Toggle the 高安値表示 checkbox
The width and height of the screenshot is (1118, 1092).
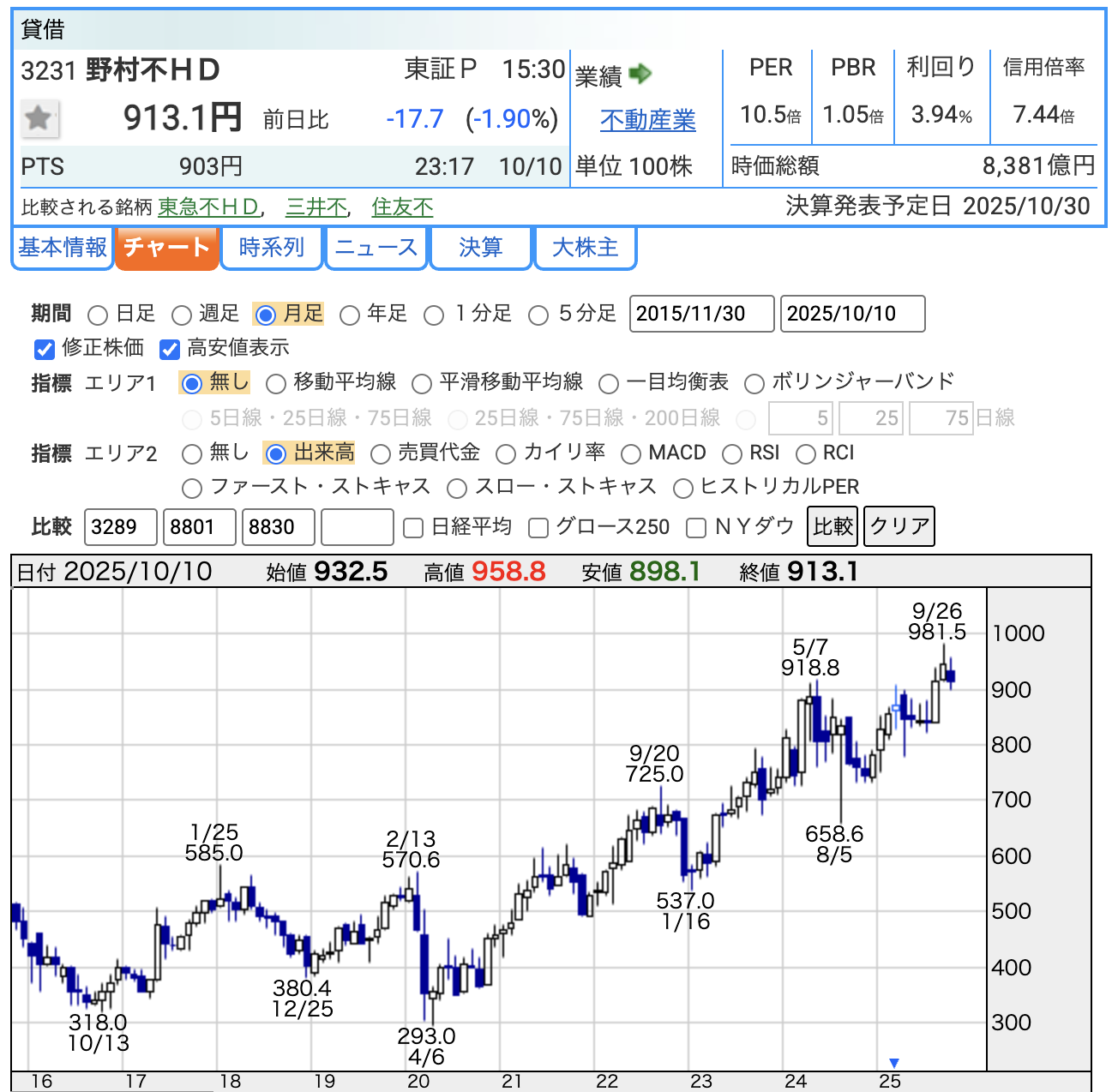[170, 349]
